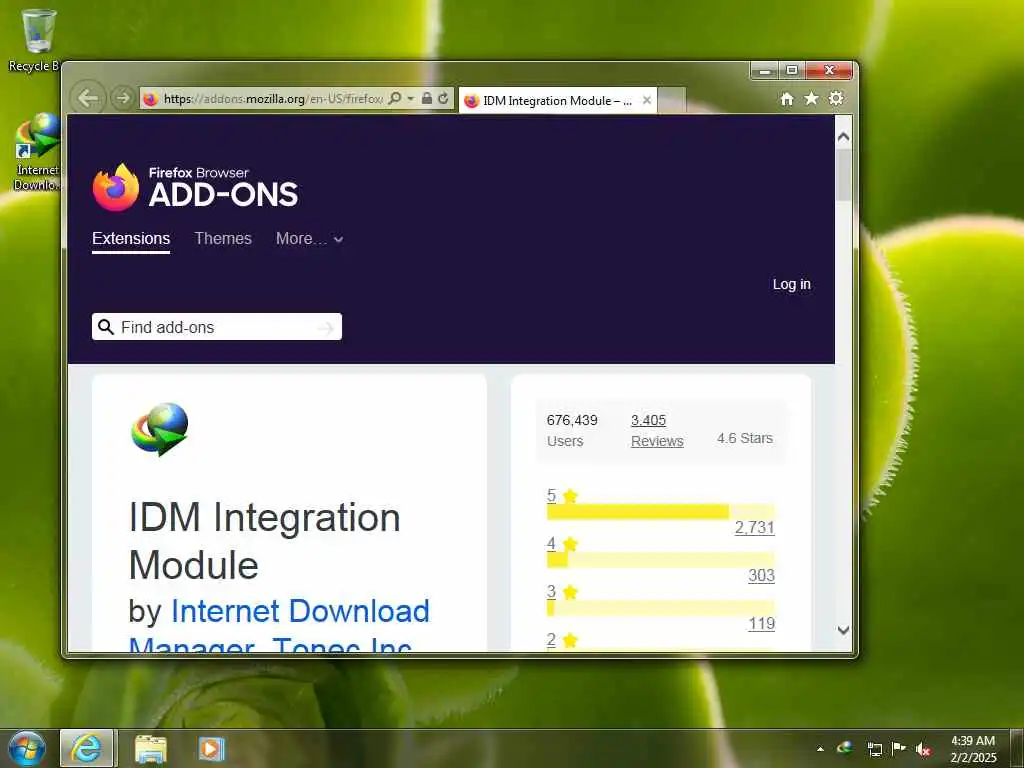Open the 119 three-star reviews count
This screenshot has height=768, width=1024.
761,624
